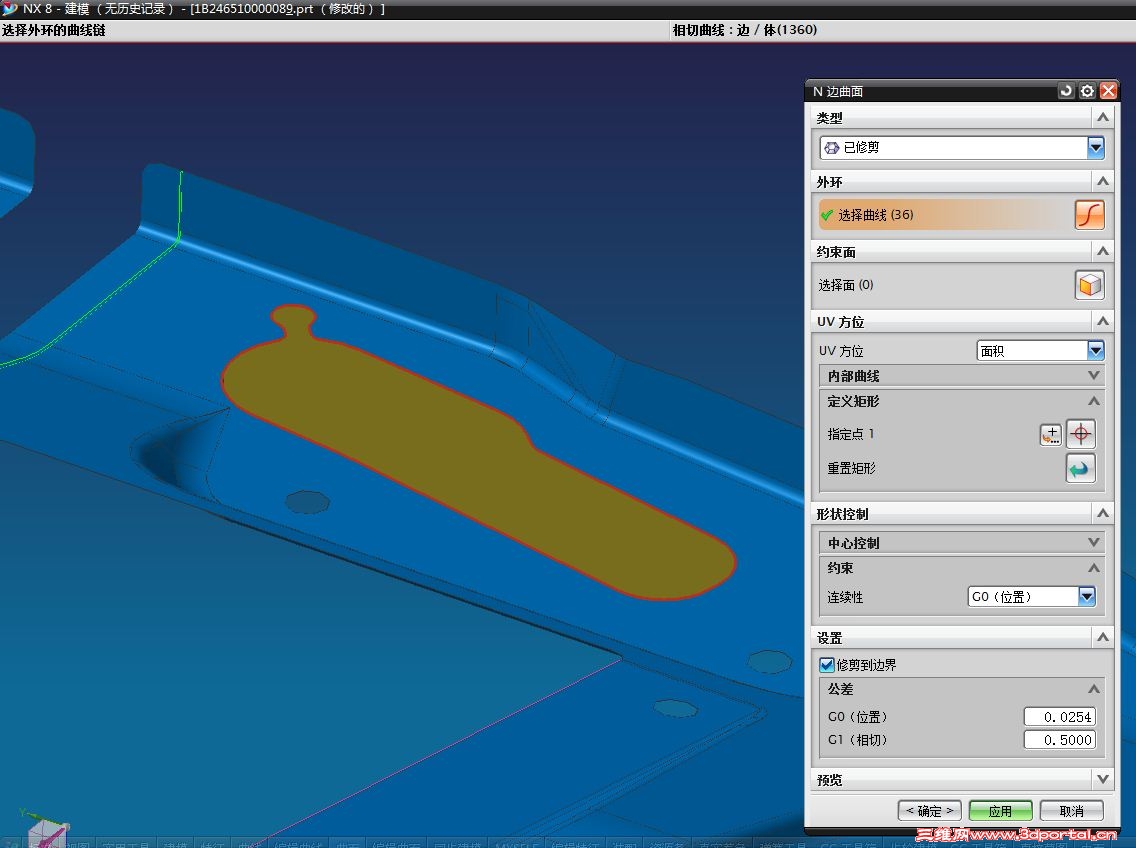Image resolution: width=1136 pixels, height=848 pixels.
Task: Click the curve selection icon in 外环
Action: [1089, 215]
